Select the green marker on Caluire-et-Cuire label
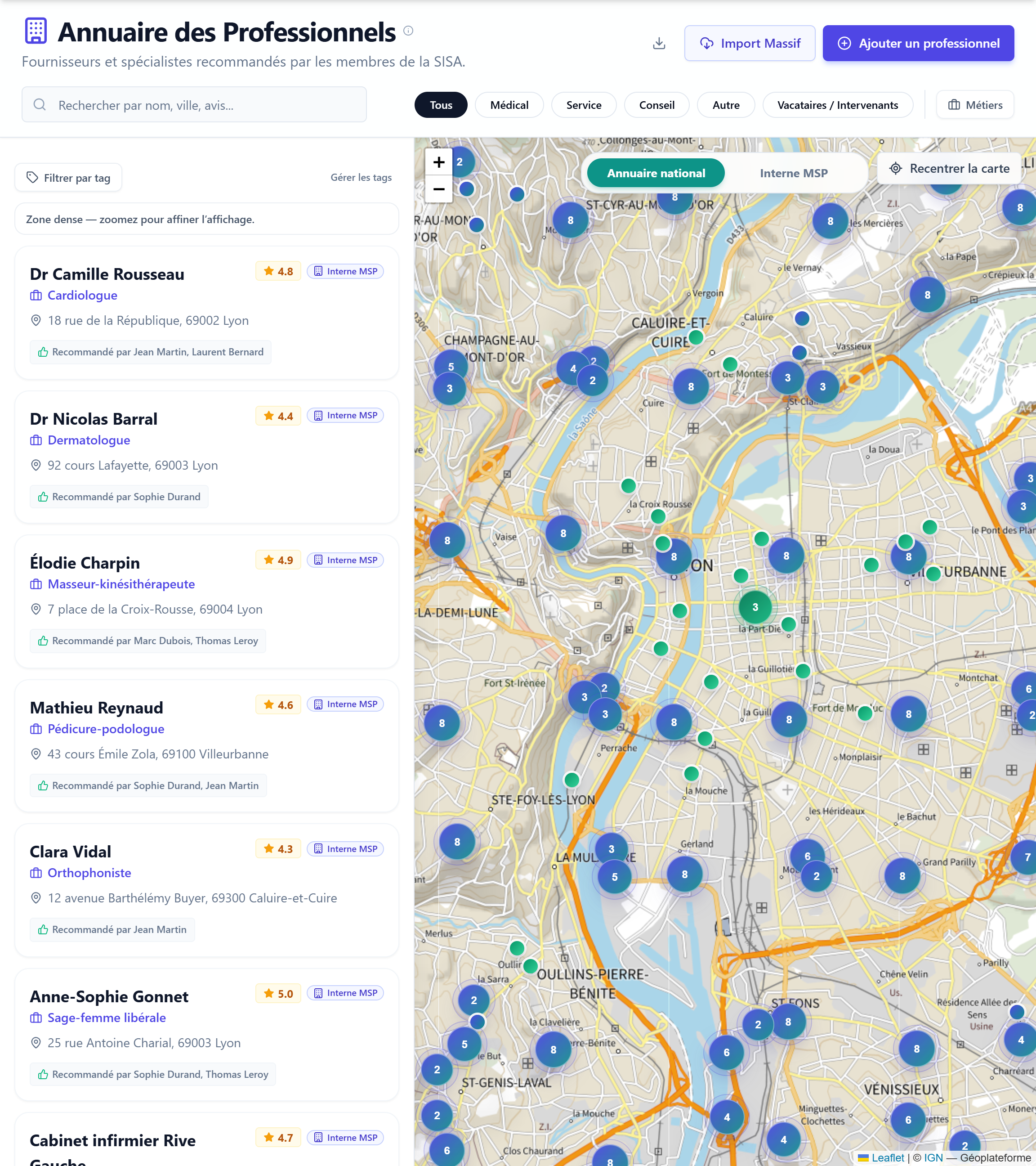The image size is (1036, 1166). (x=696, y=337)
